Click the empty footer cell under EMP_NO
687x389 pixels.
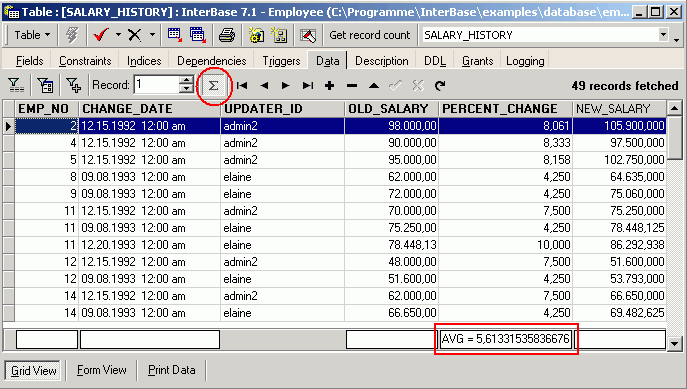click(x=47, y=339)
